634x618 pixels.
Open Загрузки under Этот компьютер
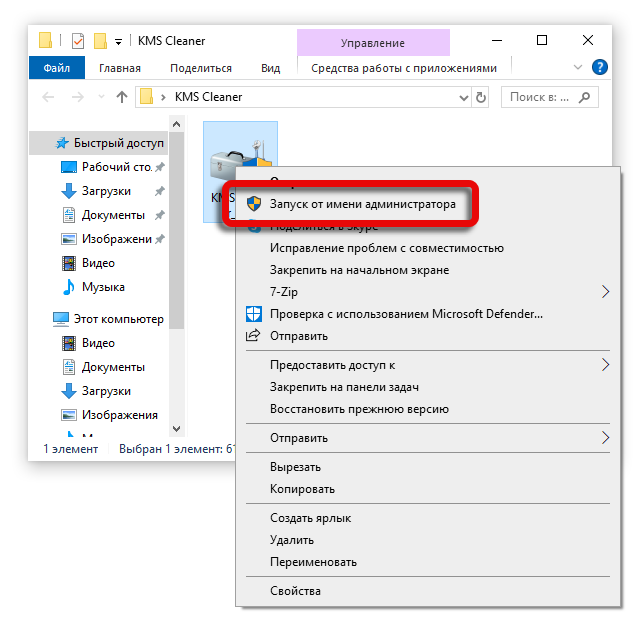pos(106,391)
